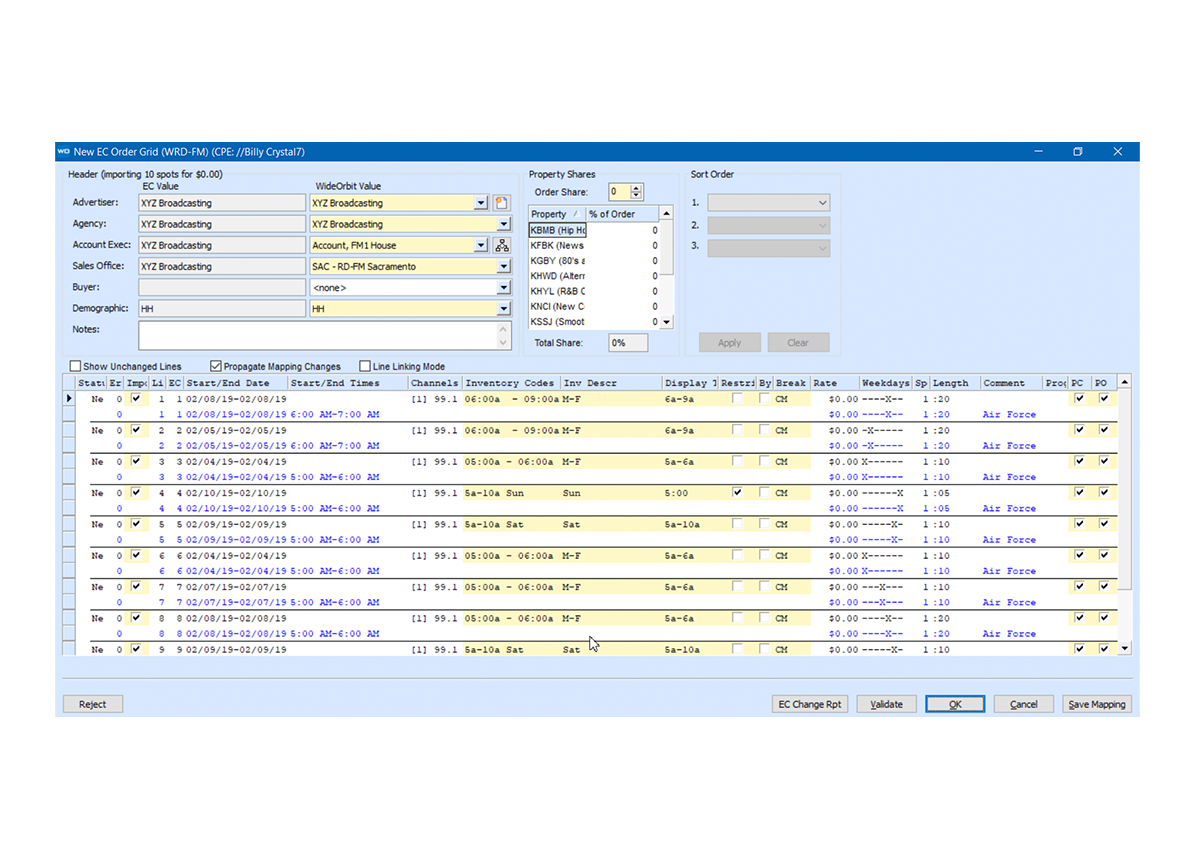Open the first Sort Order dropdown
The width and height of the screenshot is (1195, 859).
(768, 203)
